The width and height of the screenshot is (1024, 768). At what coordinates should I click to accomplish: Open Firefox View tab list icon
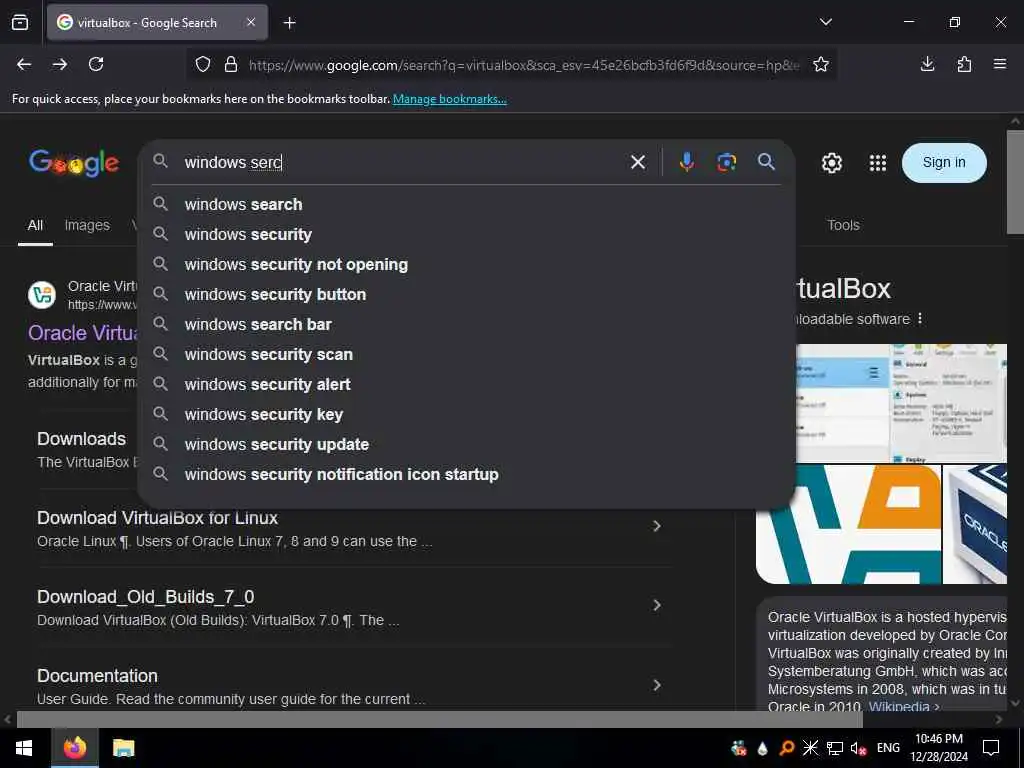(x=20, y=22)
